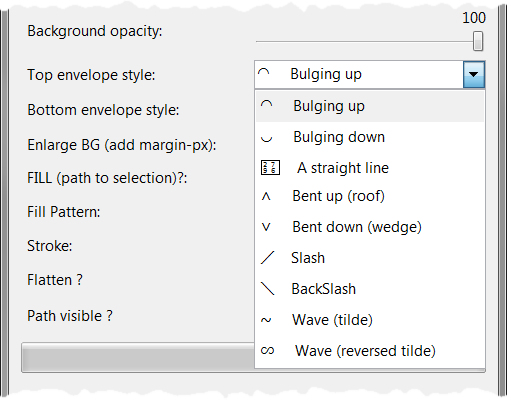Click the infinity icon for reversed tilde

267,351
